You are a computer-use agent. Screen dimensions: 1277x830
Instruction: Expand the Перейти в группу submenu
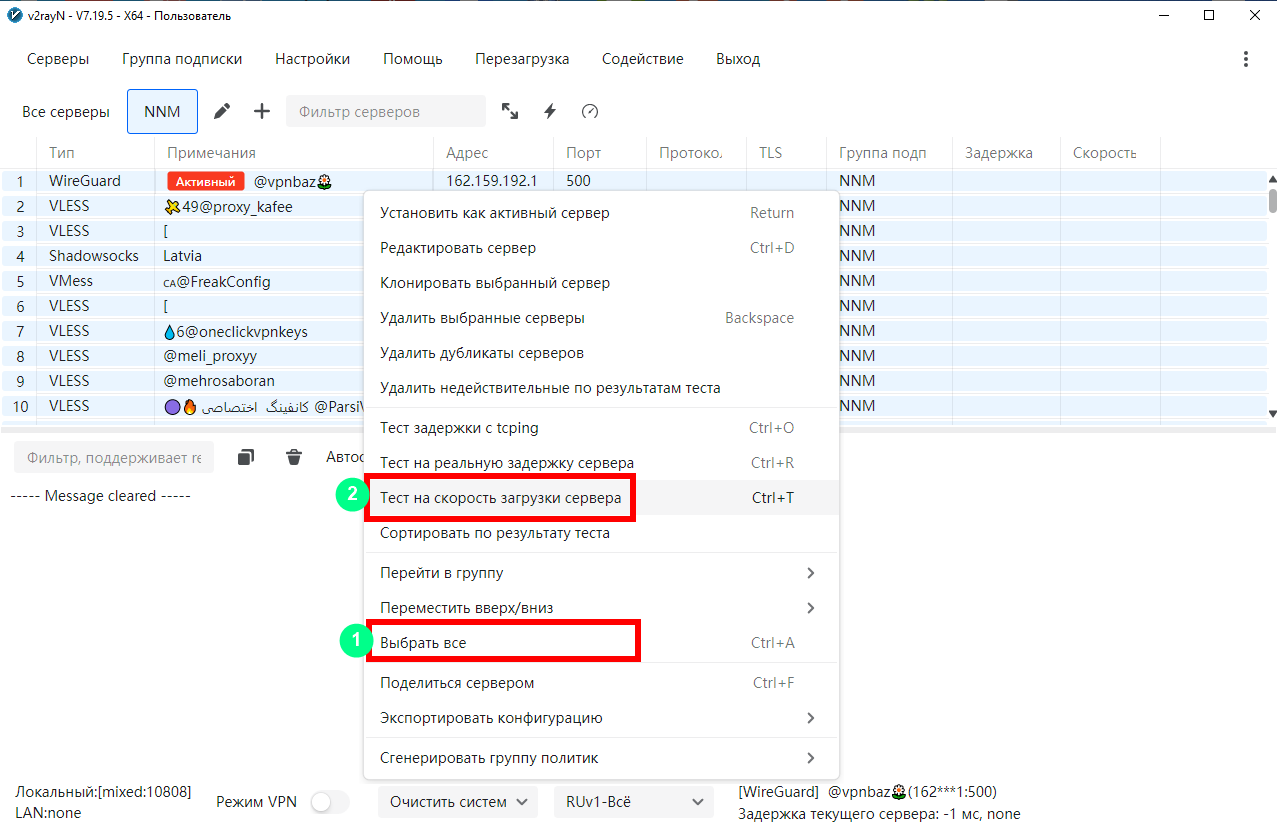tap(600, 573)
